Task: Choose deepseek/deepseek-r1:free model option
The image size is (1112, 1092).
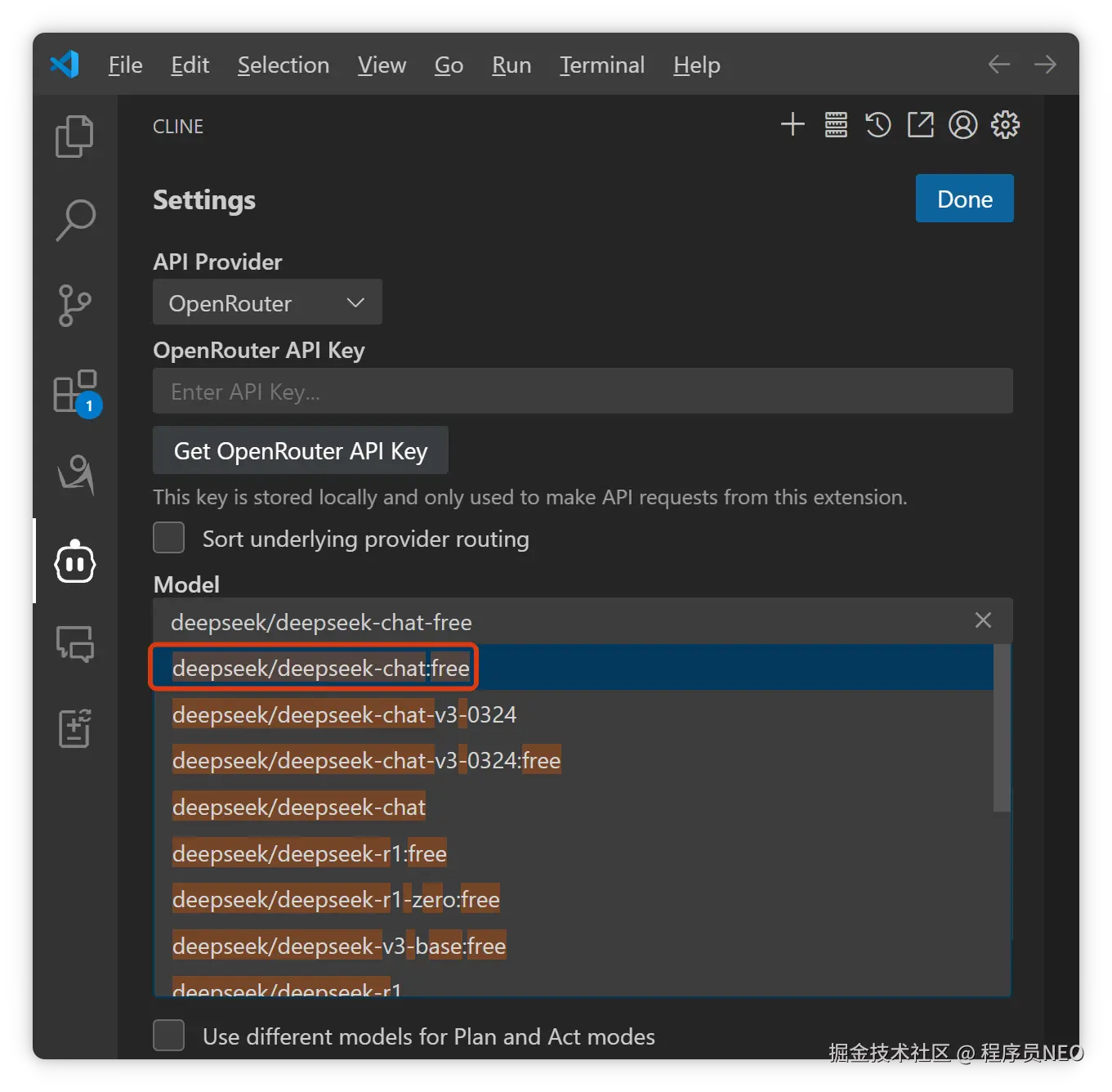Action: [310, 853]
